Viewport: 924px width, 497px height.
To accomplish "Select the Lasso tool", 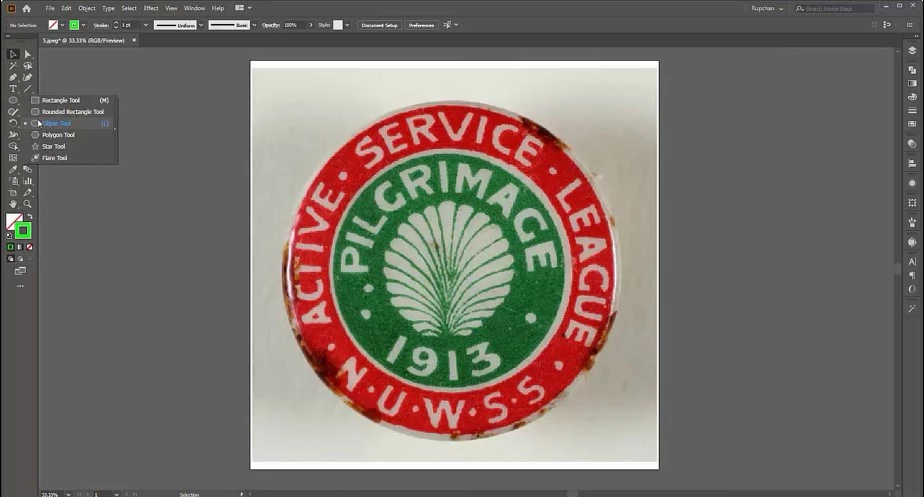I will [27, 65].
